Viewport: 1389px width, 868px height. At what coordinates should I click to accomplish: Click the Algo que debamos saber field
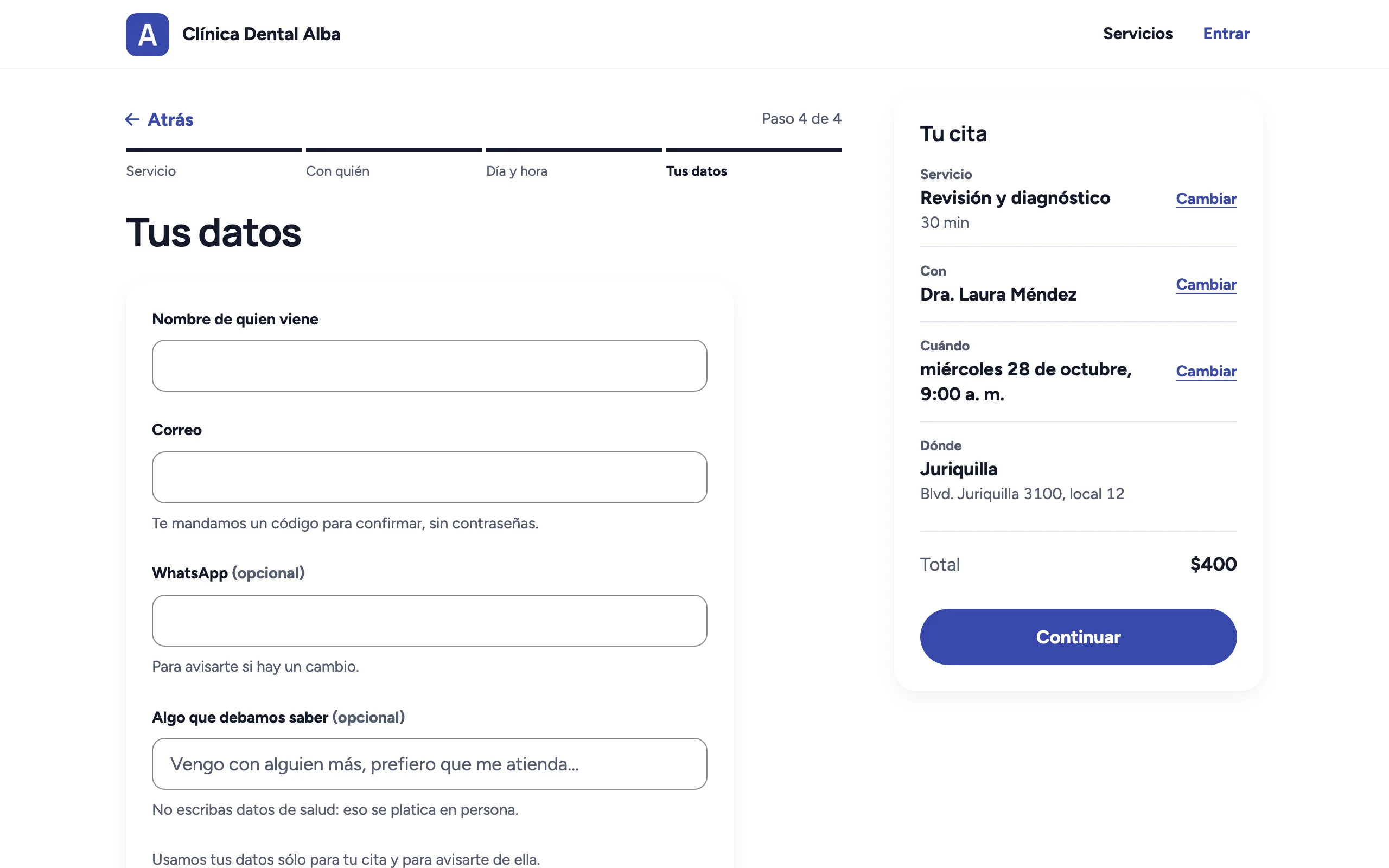[429, 764]
